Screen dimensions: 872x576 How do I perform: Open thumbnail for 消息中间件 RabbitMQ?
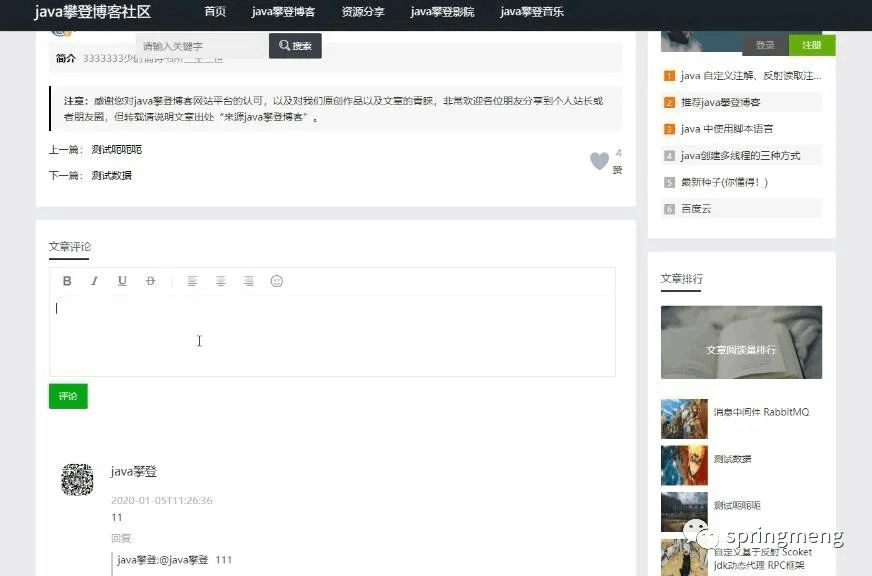pyautogui.click(x=685, y=419)
